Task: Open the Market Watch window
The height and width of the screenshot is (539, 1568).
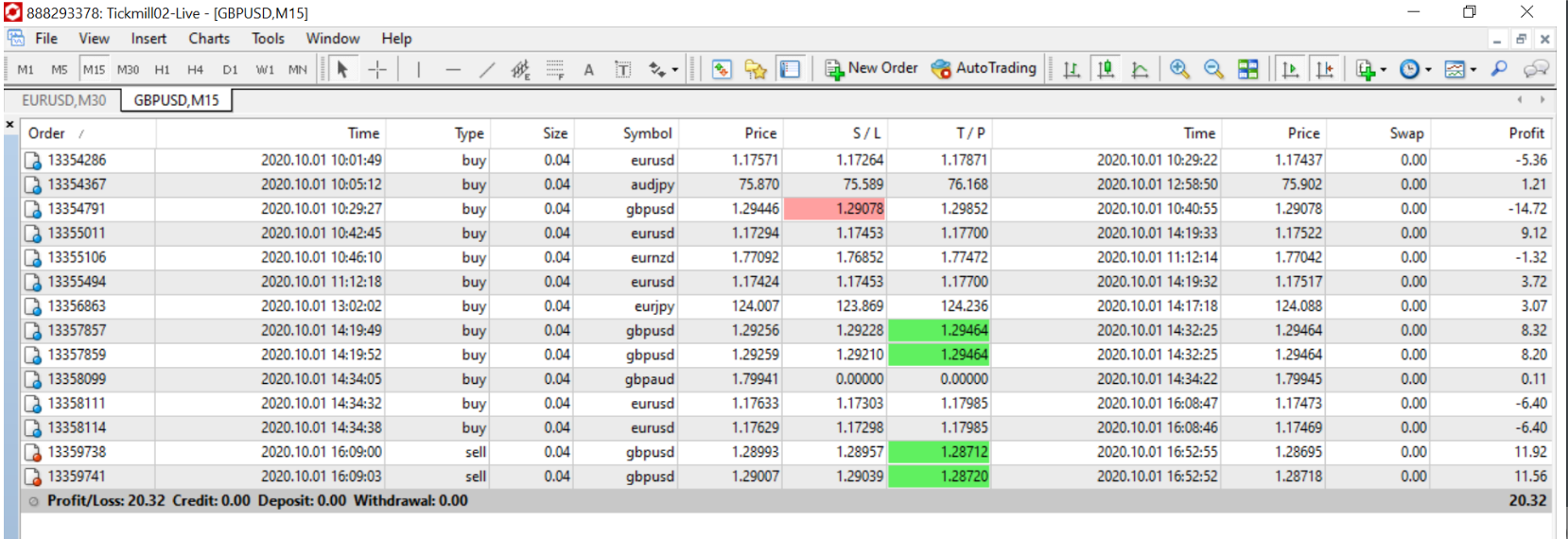Action: [722, 69]
